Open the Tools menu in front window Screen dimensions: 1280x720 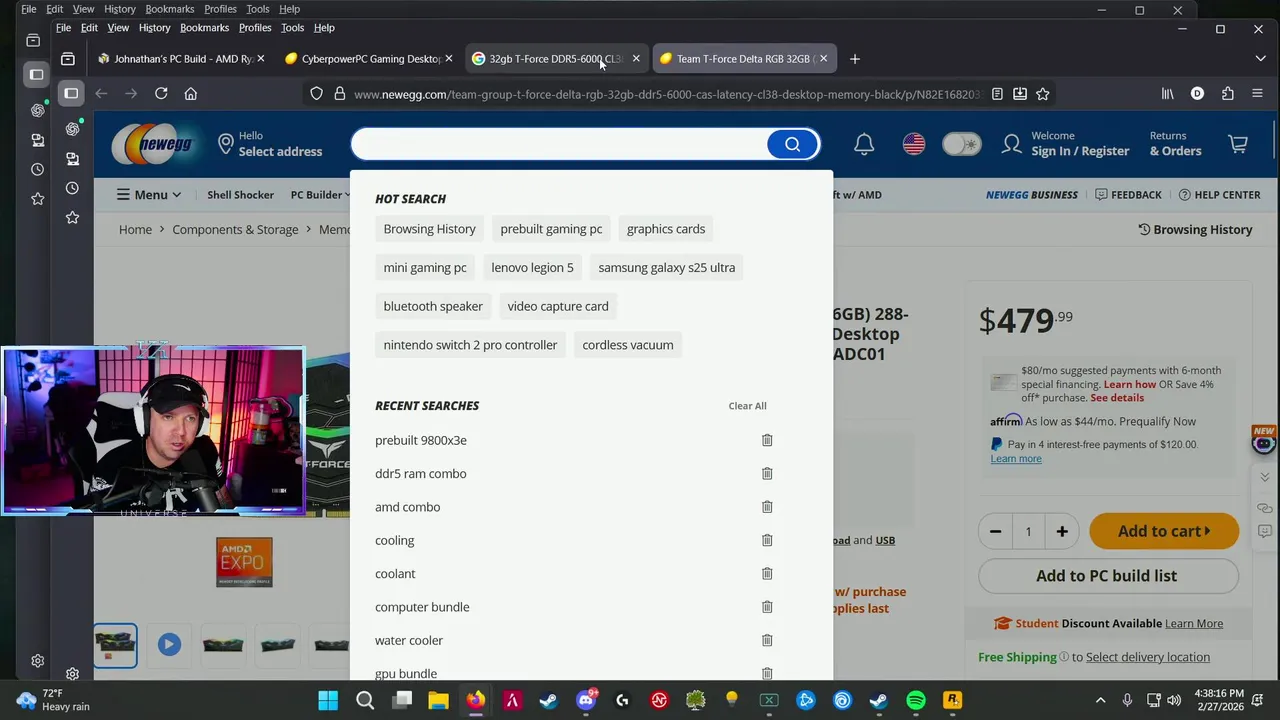point(292,28)
